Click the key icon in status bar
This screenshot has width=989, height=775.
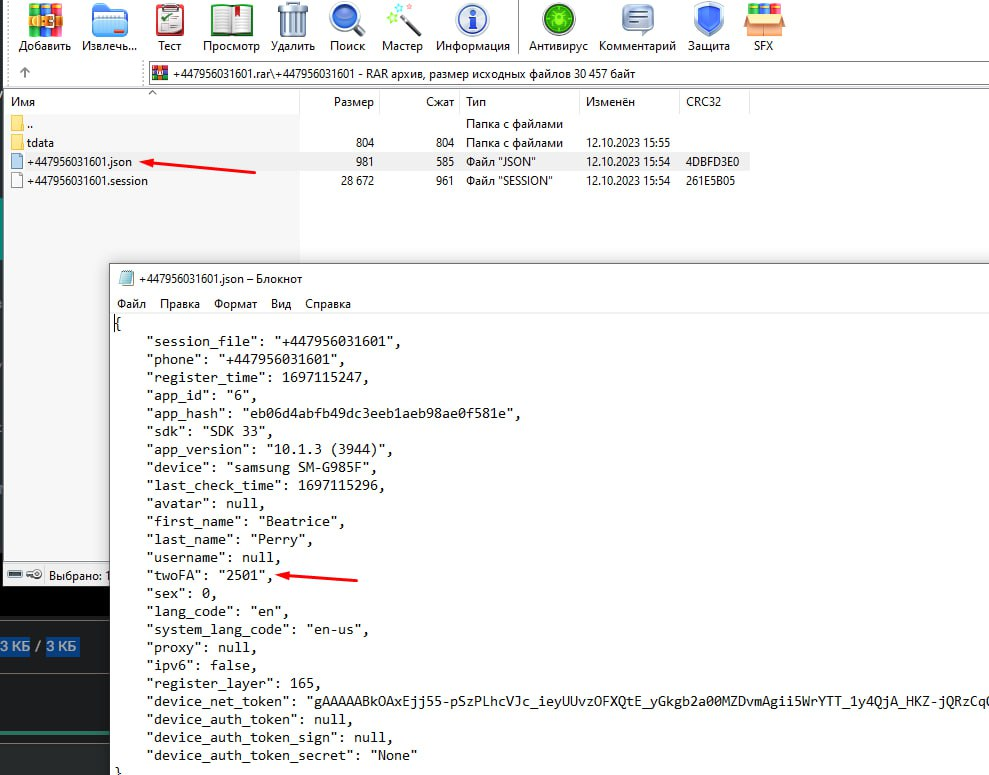pyautogui.click(x=35, y=574)
